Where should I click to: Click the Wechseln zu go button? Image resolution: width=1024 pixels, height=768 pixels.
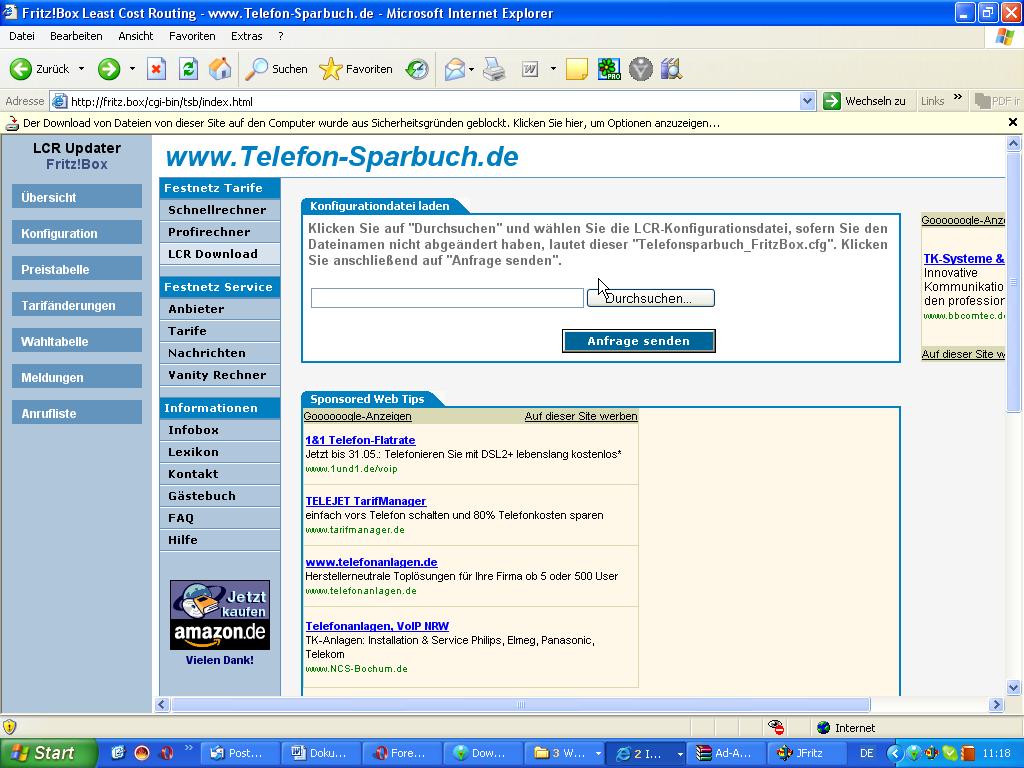click(865, 101)
